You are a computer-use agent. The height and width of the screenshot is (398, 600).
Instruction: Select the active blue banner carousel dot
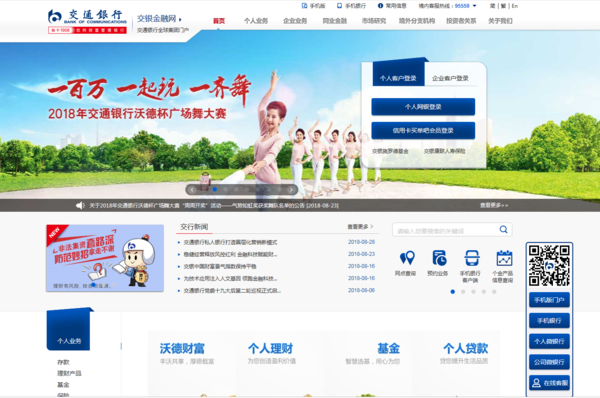[215, 189]
